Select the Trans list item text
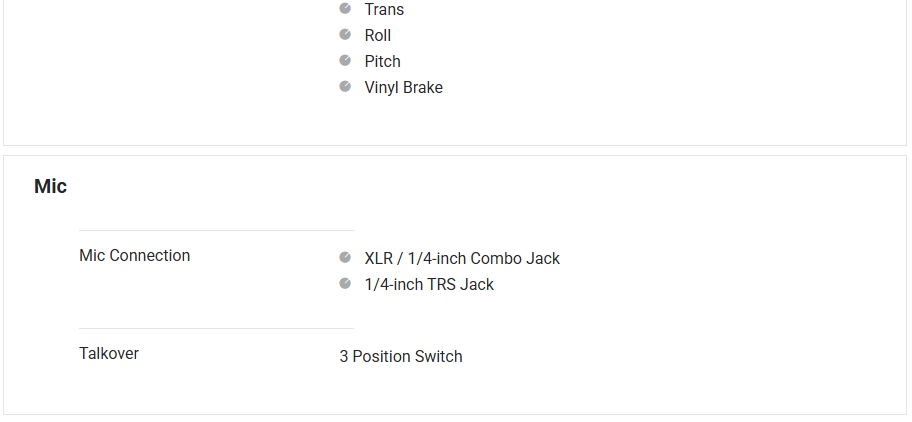Screen dimensions: 912x422 pos(384,9)
